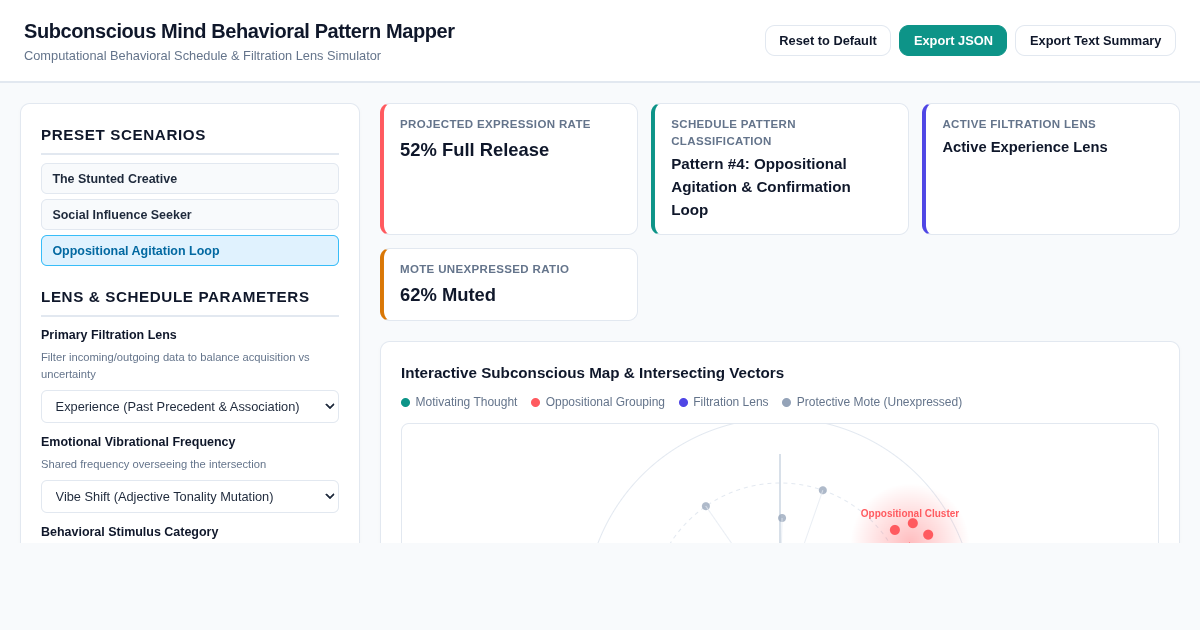This screenshot has height=630, width=1200.
Task: Click 'Behavioral Stimulus Category' label
Action: pyautogui.click(x=129, y=532)
